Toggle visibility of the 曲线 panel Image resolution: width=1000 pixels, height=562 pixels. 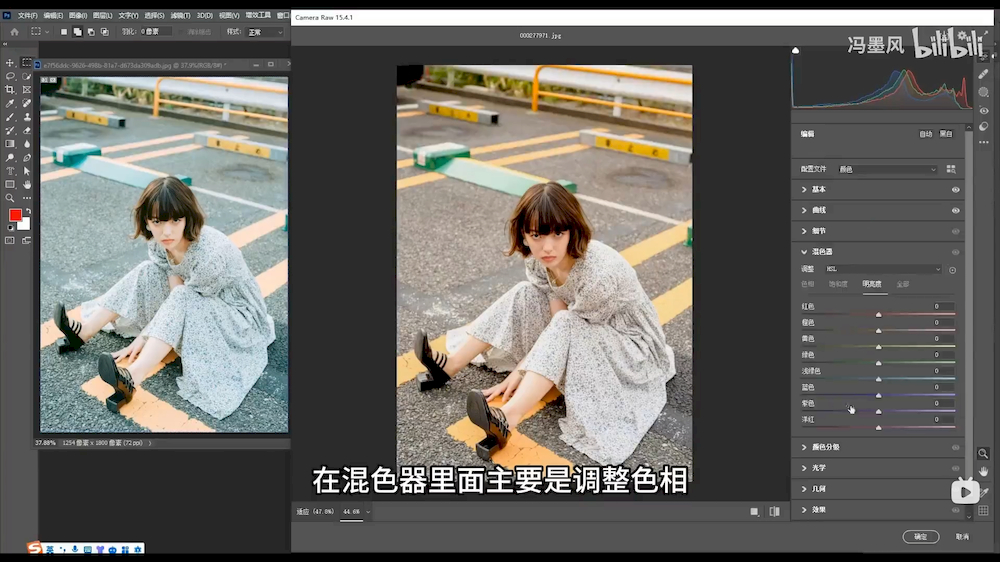pyautogui.click(x=955, y=211)
